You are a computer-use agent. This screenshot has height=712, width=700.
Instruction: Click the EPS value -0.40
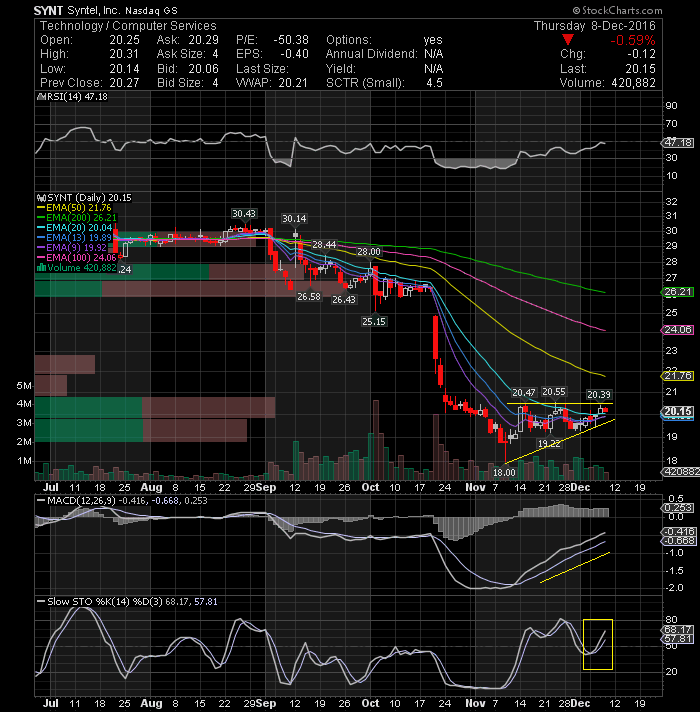(x=294, y=54)
